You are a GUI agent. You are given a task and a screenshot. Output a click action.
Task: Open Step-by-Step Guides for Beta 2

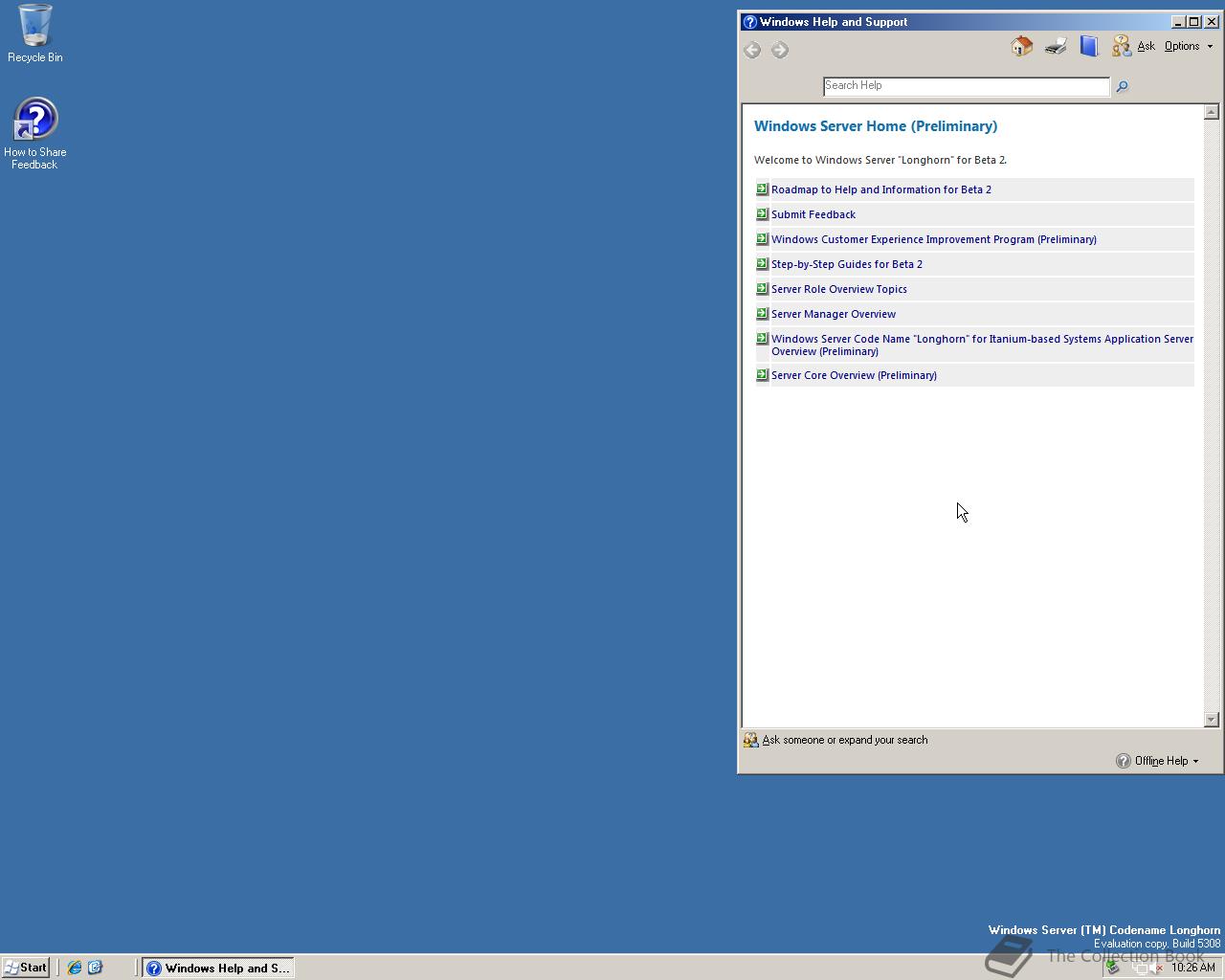point(847,264)
